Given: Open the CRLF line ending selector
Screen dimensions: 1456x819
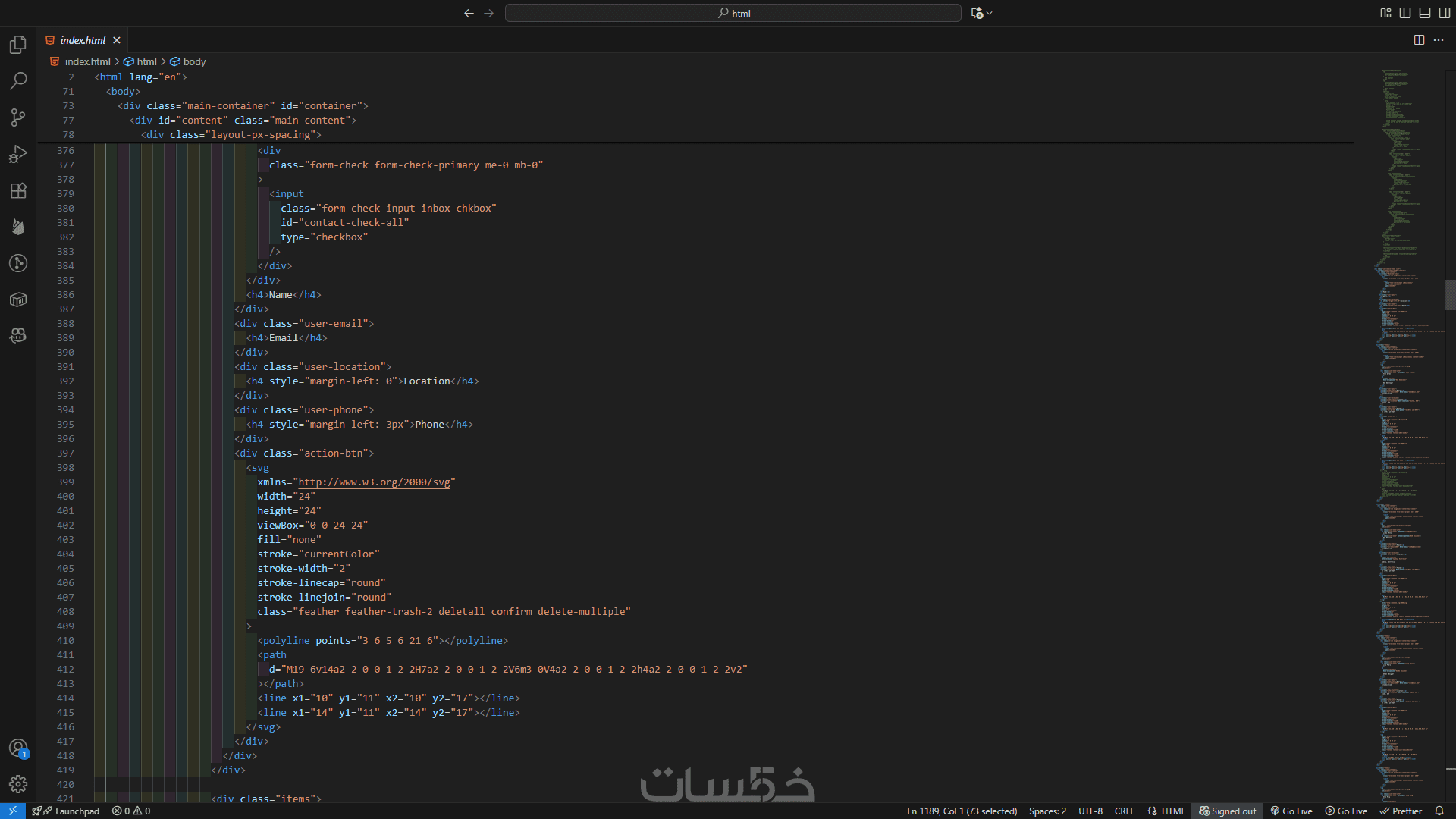Looking at the screenshot, I should coord(1124,811).
